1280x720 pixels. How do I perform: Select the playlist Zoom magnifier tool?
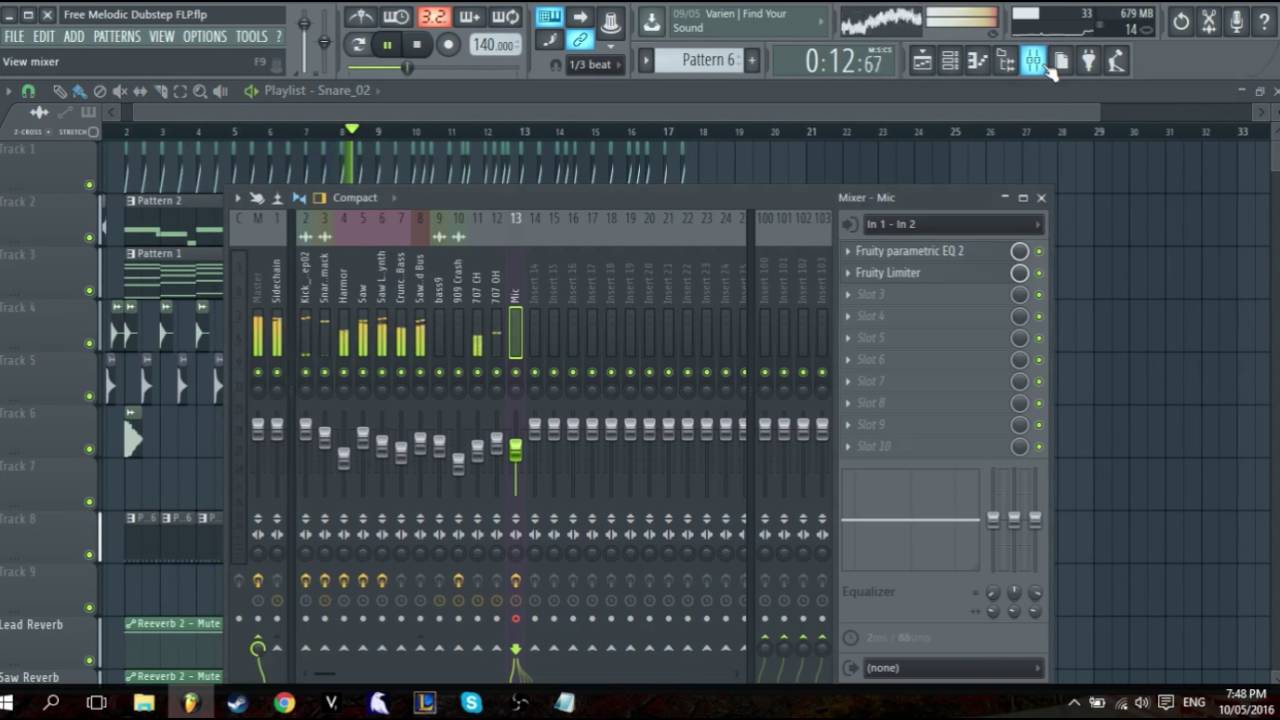tap(200, 91)
